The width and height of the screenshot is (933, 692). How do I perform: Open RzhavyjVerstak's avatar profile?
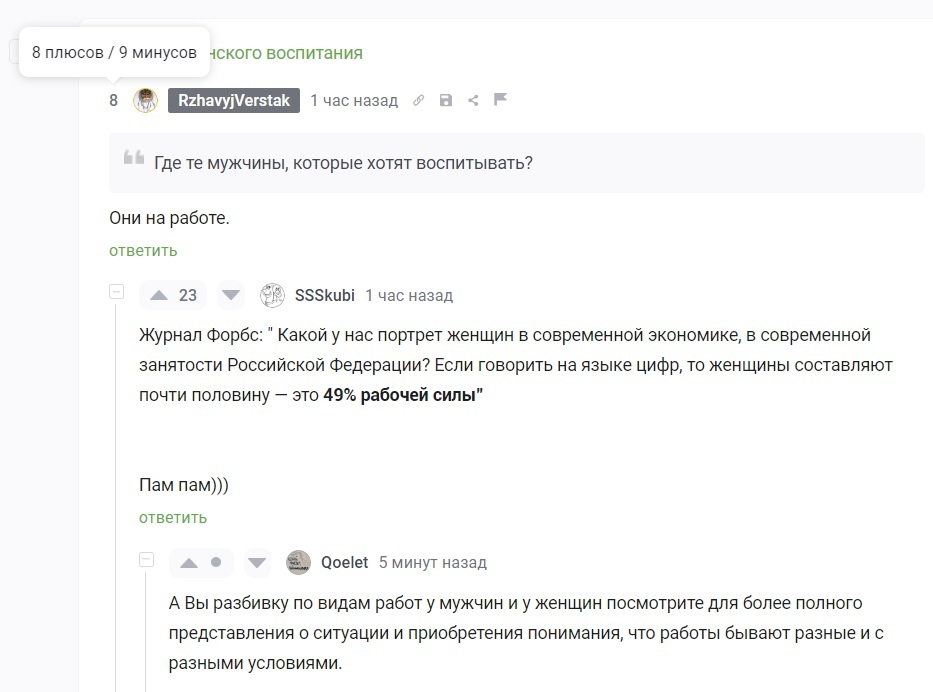[x=145, y=100]
